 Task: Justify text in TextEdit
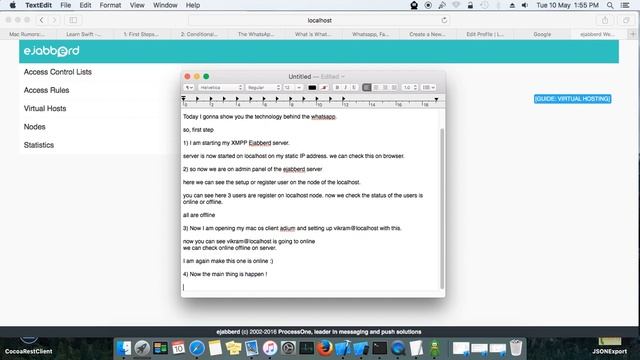coord(394,87)
